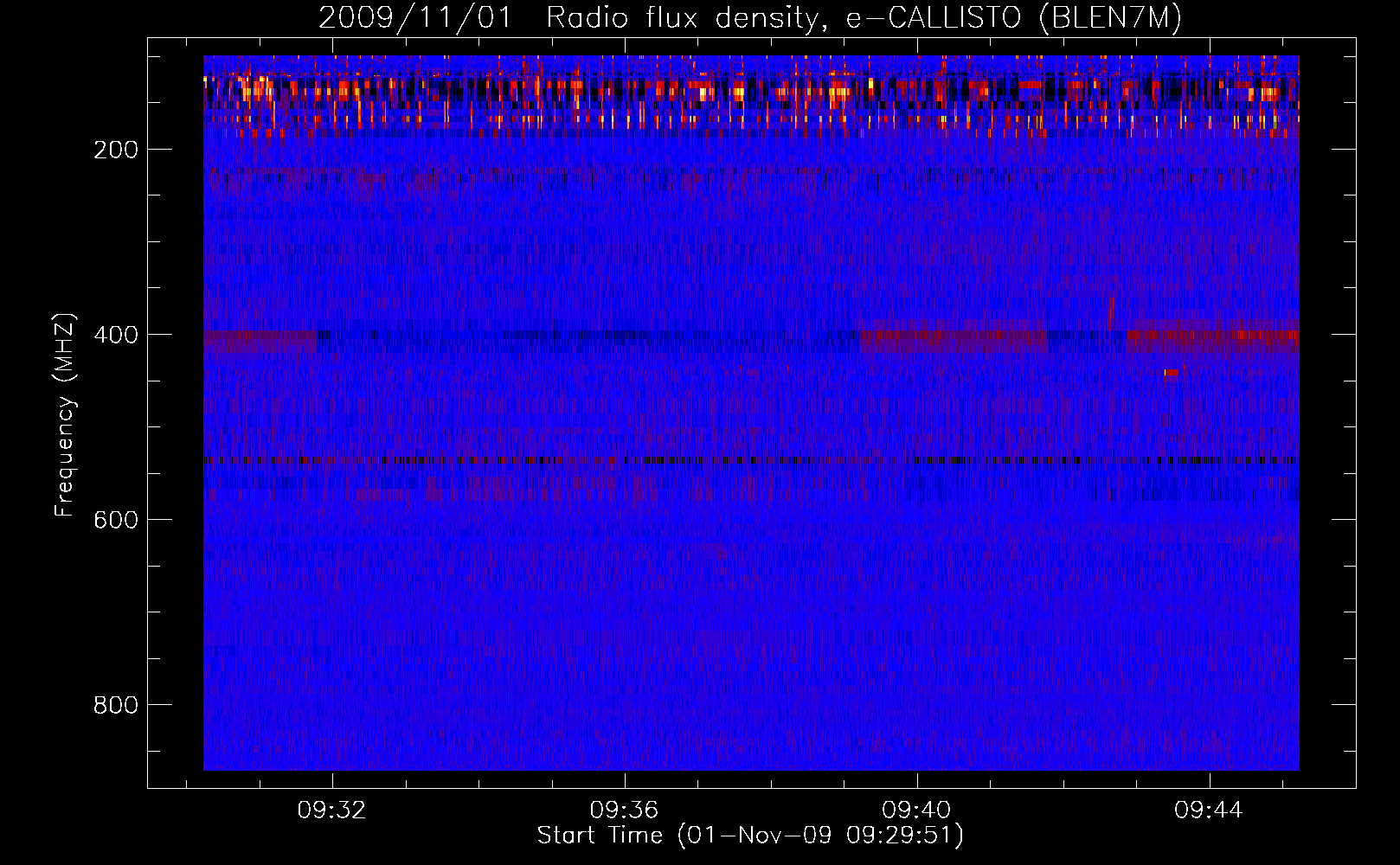Click the "Frequency (MHZ)" axis label

[65, 414]
